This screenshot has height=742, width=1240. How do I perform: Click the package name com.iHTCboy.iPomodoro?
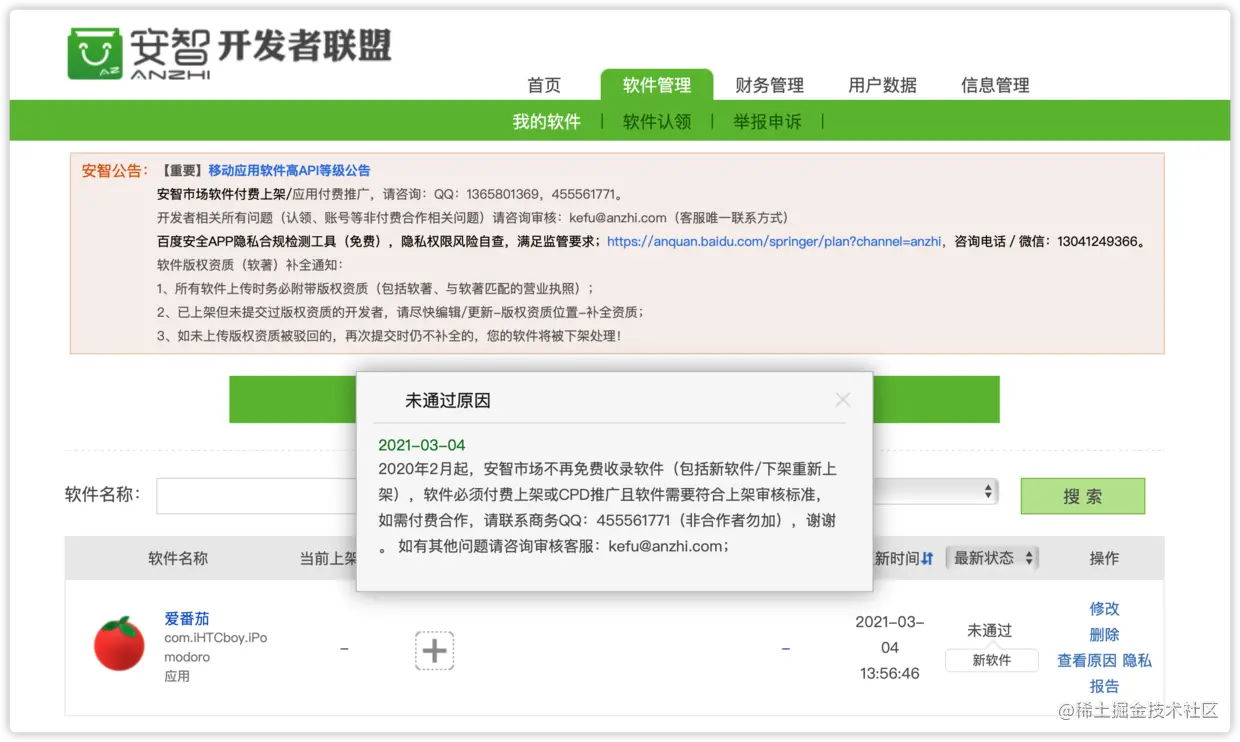point(215,647)
